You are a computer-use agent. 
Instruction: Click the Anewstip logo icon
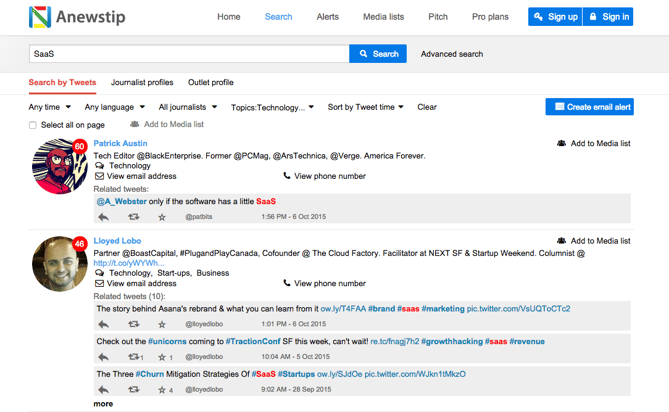(x=40, y=17)
